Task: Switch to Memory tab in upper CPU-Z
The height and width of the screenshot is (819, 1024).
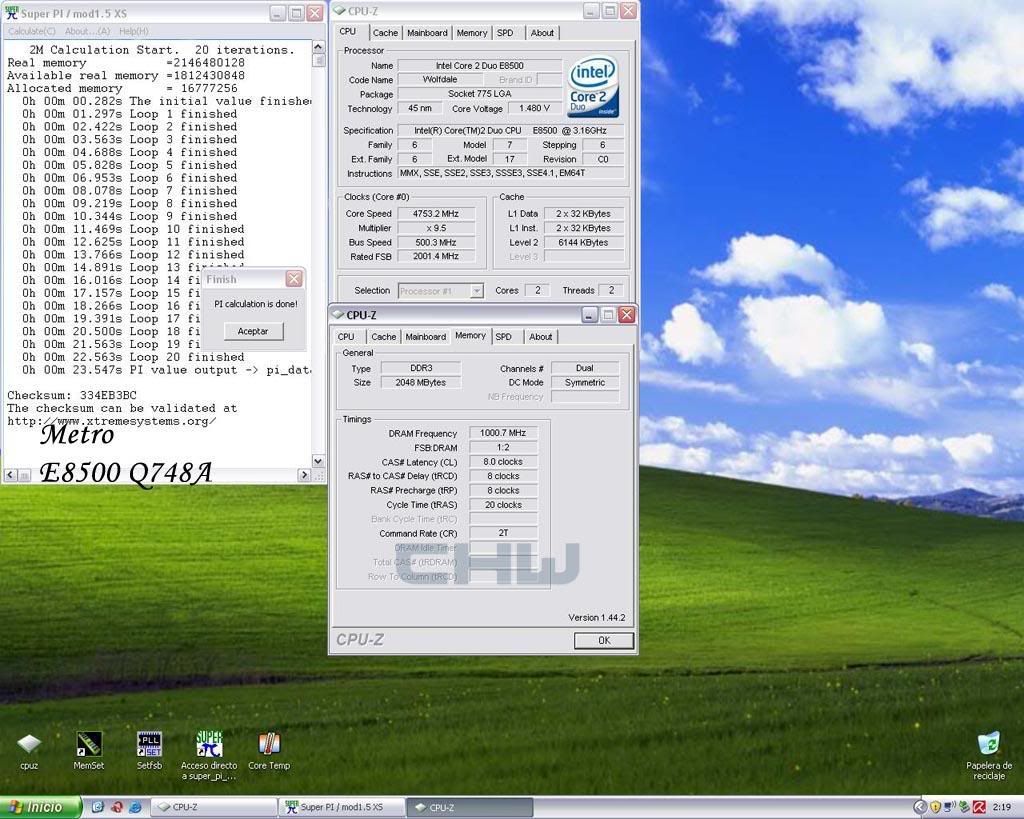Action: (x=472, y=33)
